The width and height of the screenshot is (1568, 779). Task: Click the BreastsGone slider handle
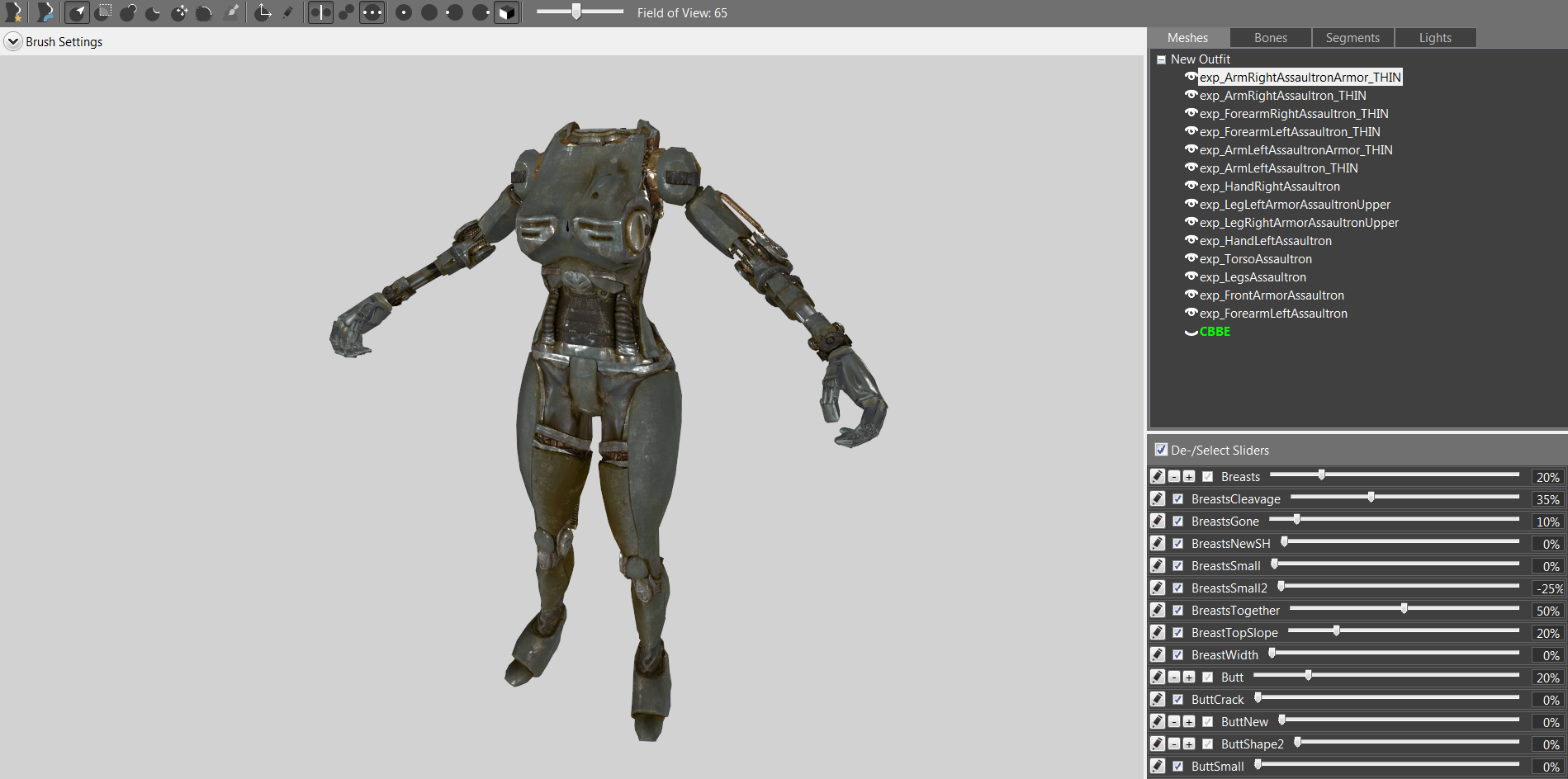[x=1296, y=520]
